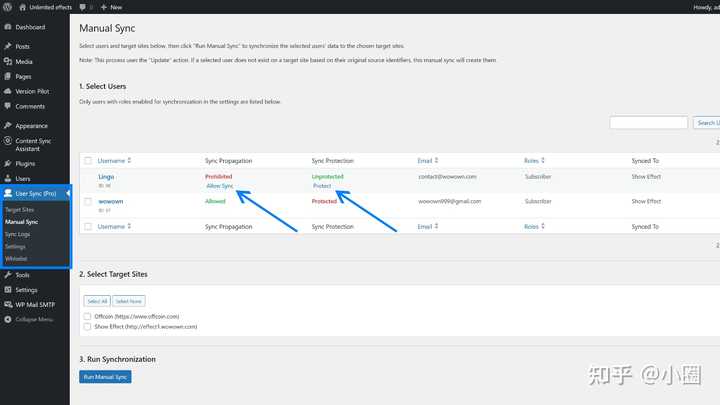Click Protect link for Lingo
Screen dimensions: 720x405
click(322, 186)
